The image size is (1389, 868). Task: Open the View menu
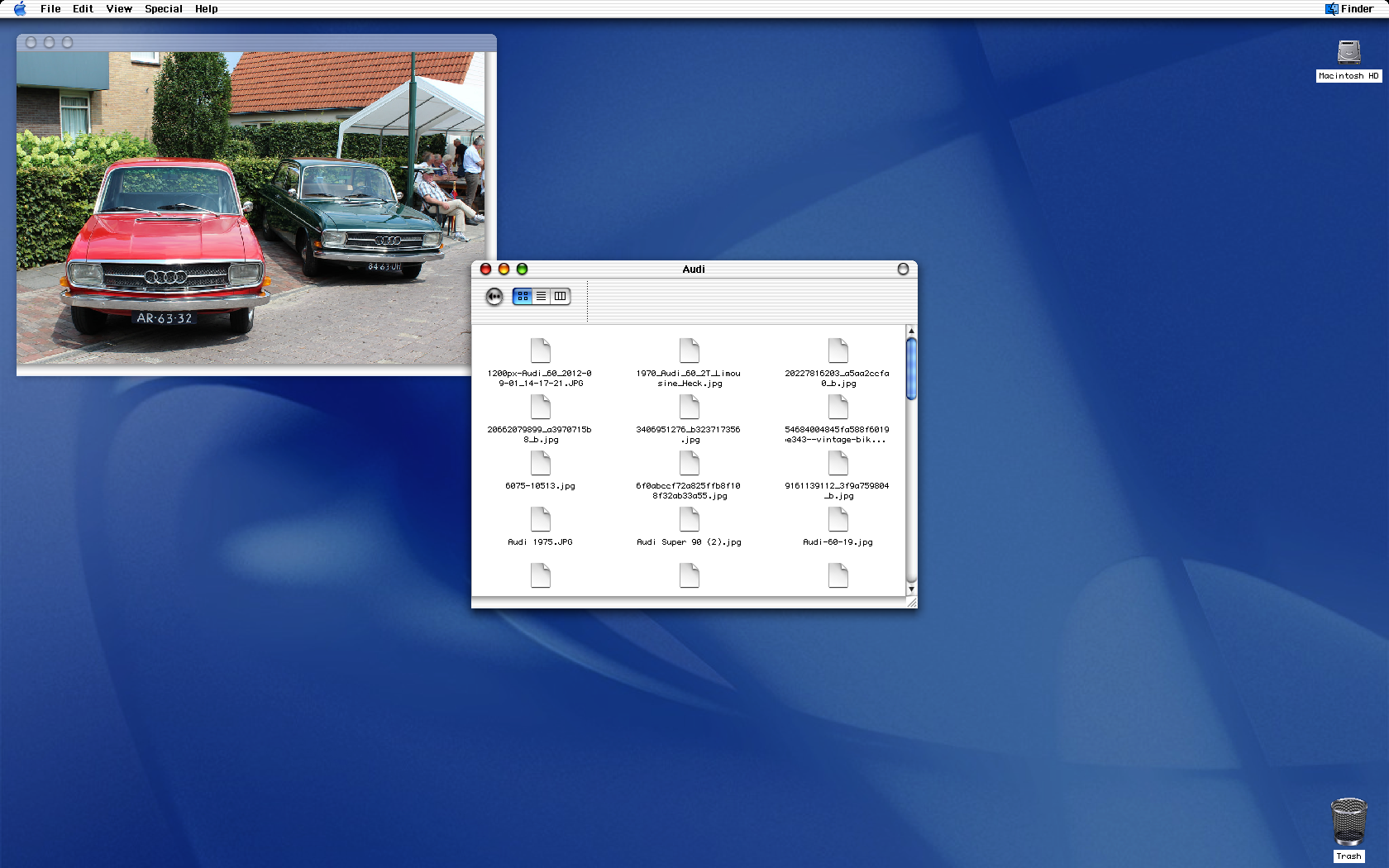119,9
